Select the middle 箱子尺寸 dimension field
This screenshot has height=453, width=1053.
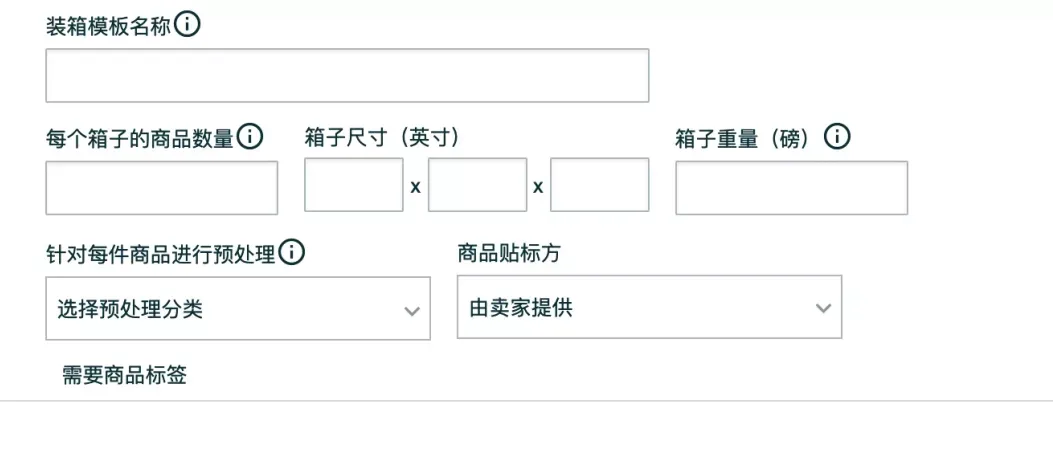pyautogui.click(x=477, y=185)
